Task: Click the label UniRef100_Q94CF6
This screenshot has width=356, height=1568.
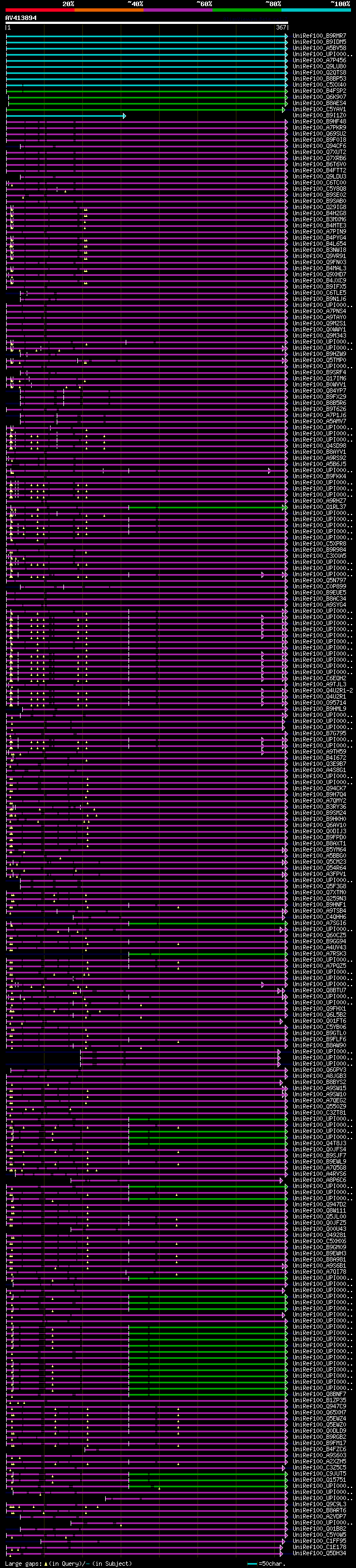Action: click(319, 146)
